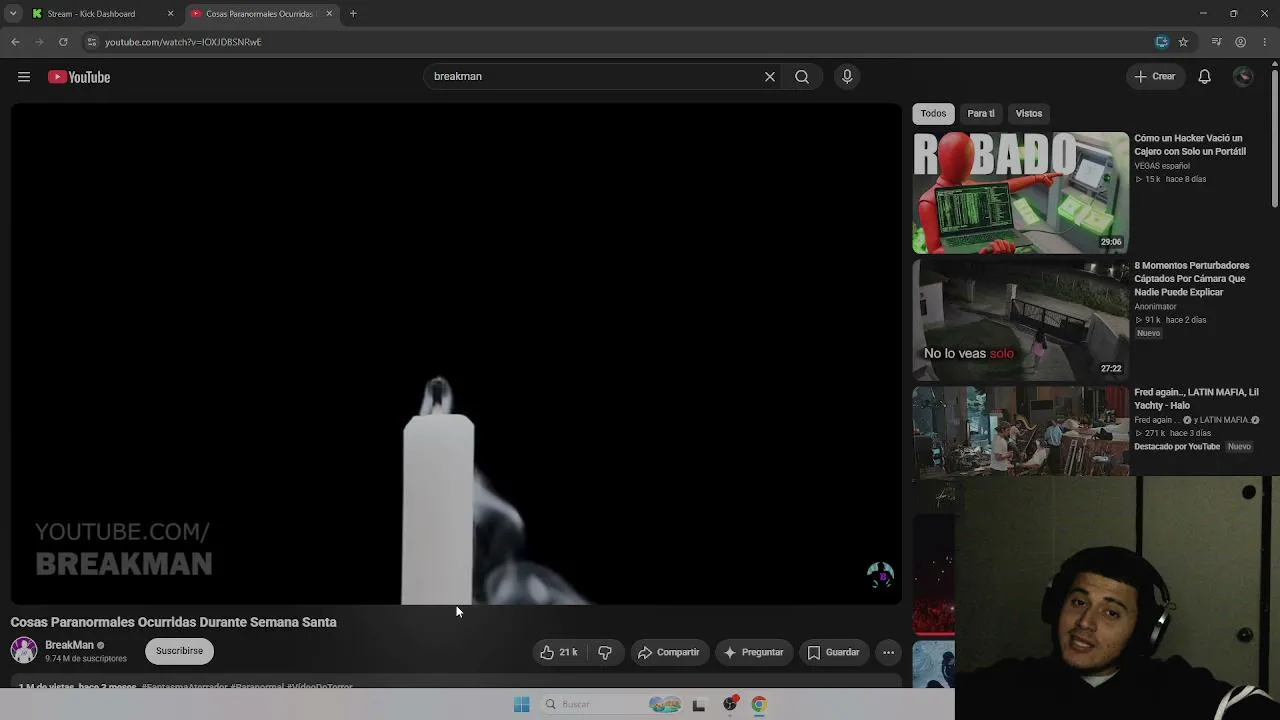
Task: Go back in the browser
Action: pyautogui.click(x=15, y=42)
